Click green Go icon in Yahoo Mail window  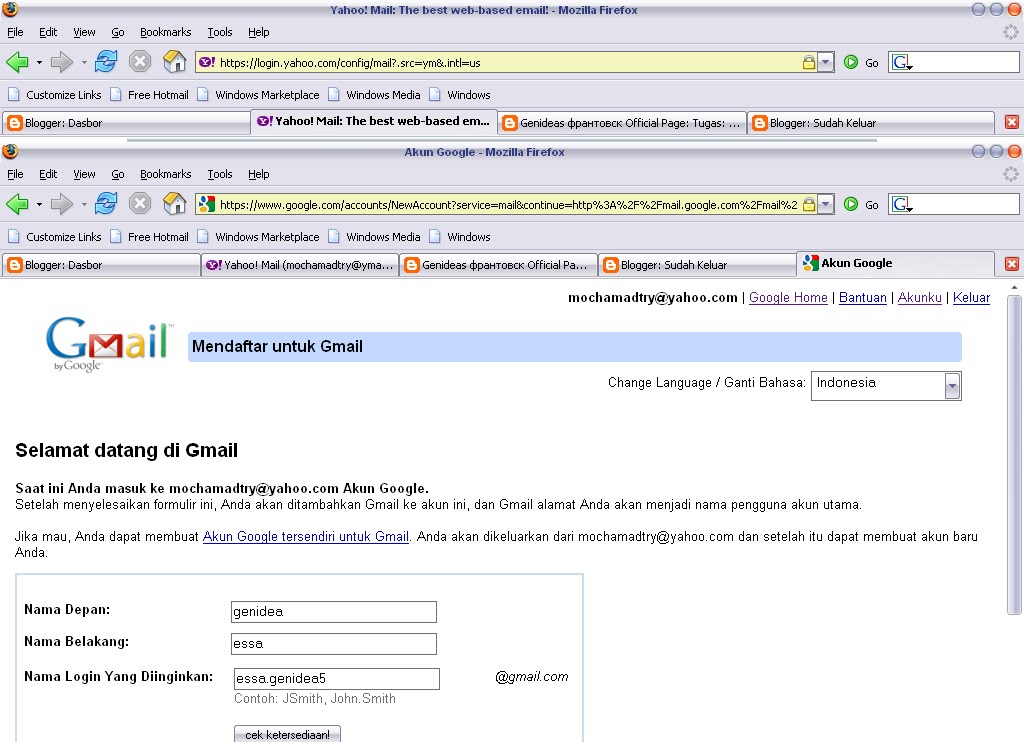coord(851,63)
